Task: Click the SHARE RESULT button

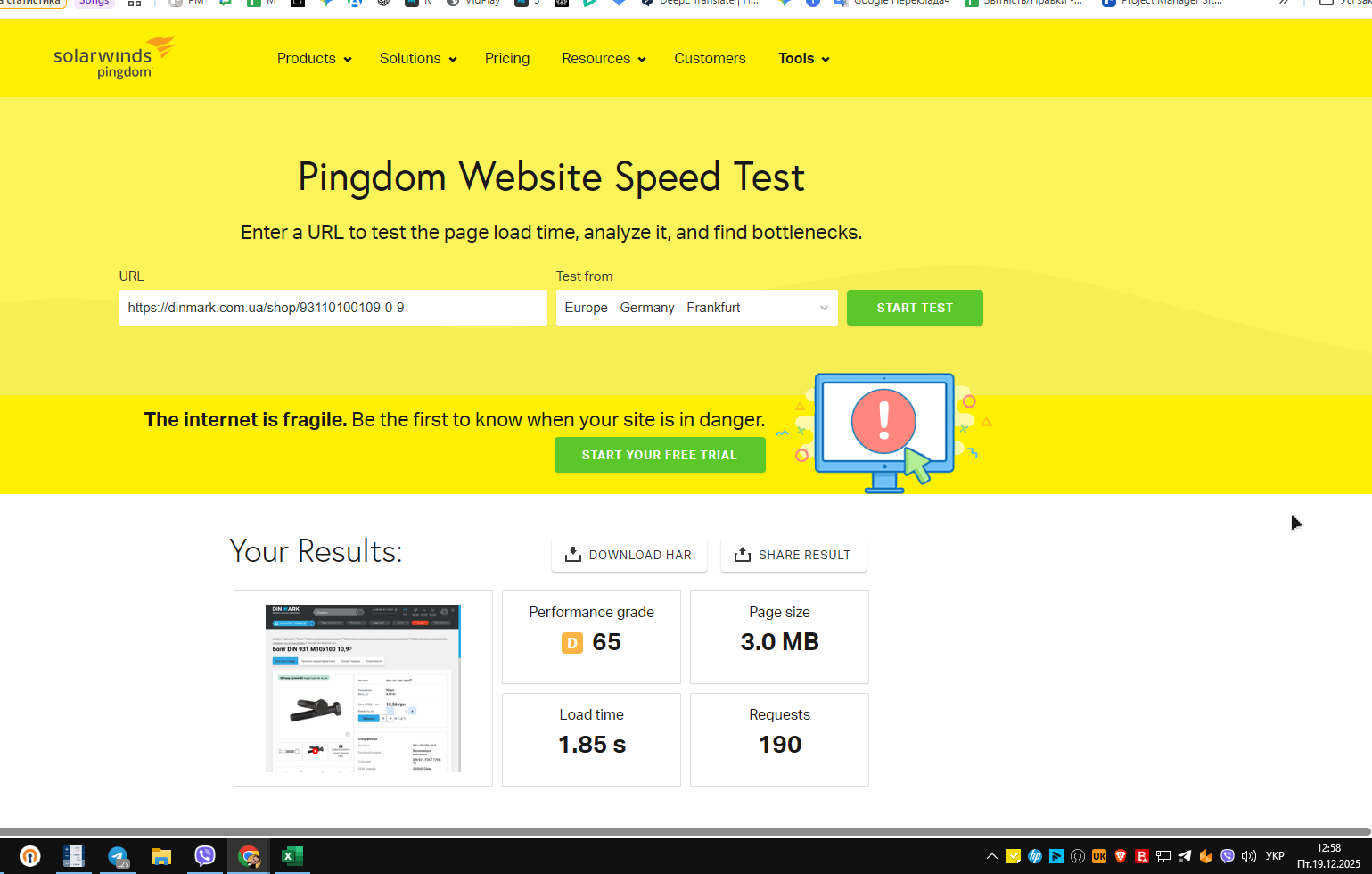Action: (x=793, y=555)
